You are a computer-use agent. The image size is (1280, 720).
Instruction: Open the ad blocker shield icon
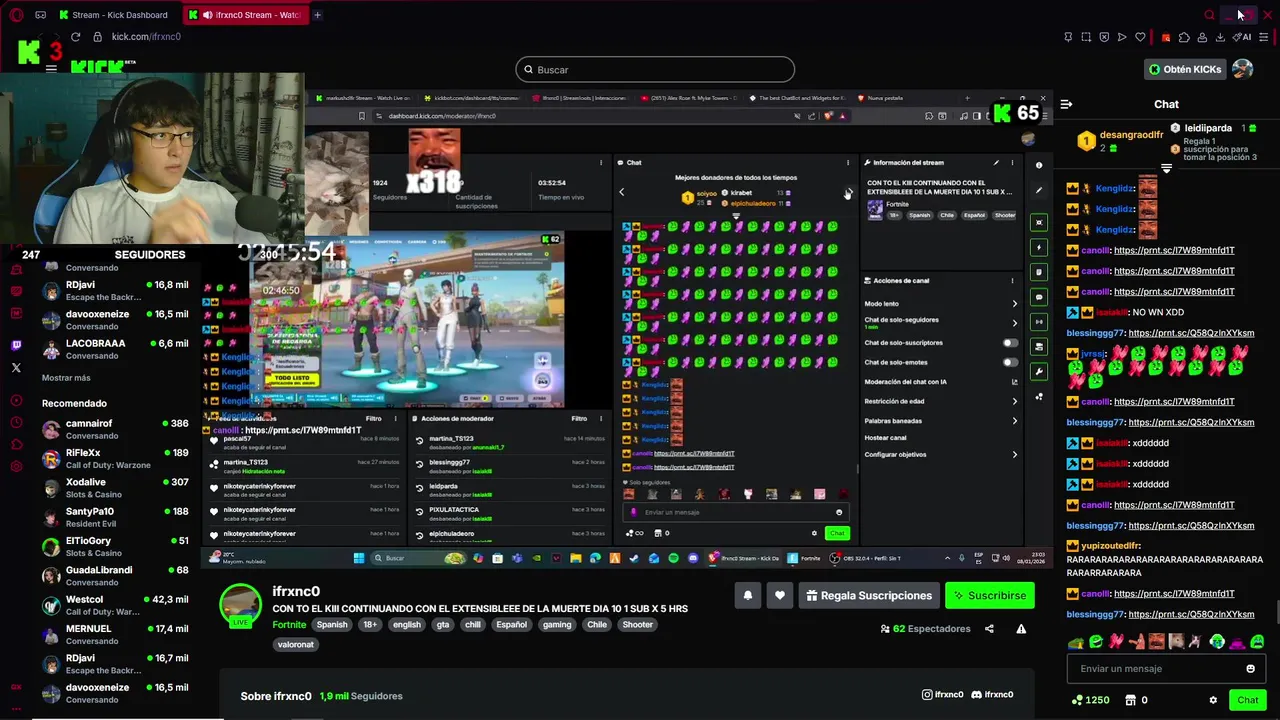coord(1104,37)
